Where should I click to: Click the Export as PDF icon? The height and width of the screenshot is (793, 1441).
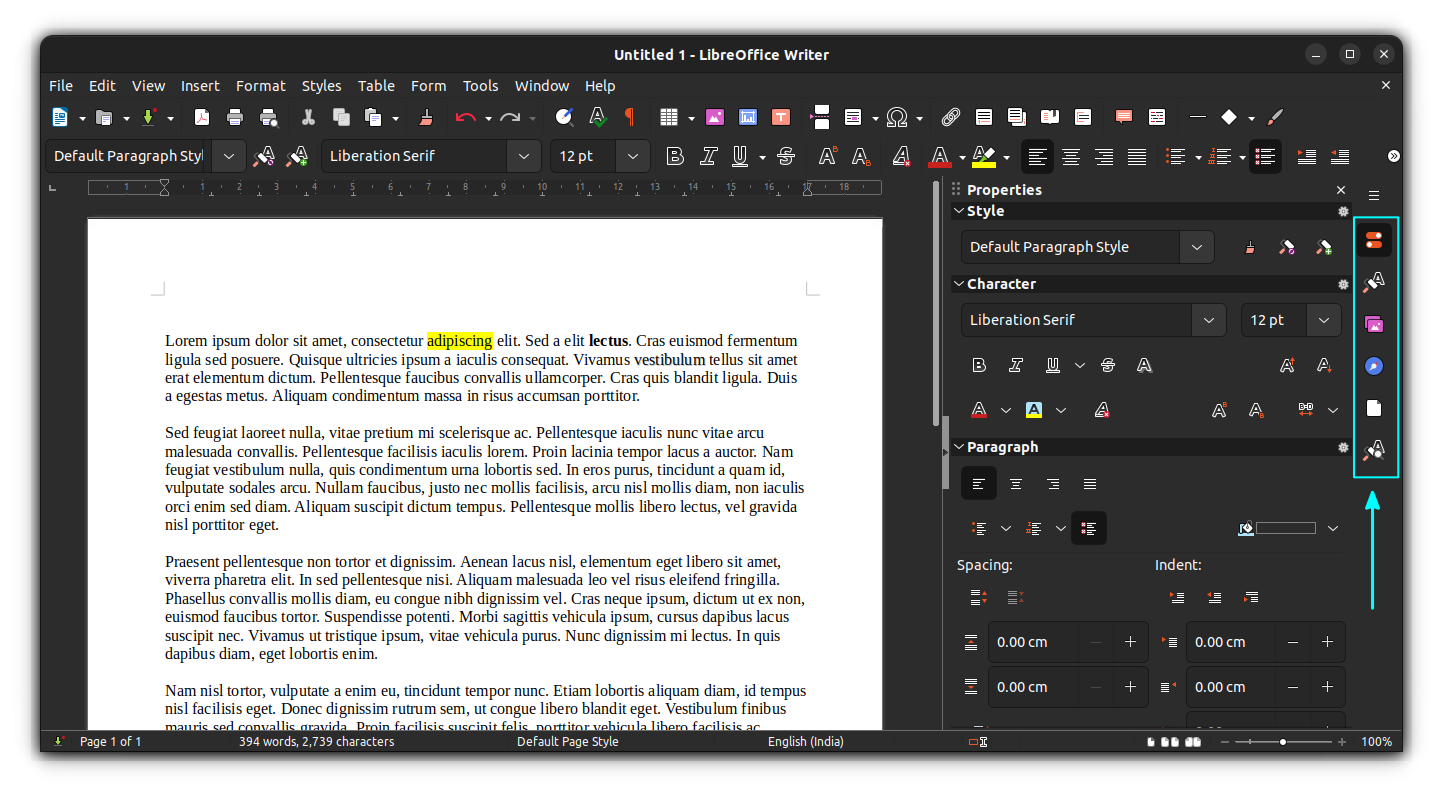click(x=202, y=117)
